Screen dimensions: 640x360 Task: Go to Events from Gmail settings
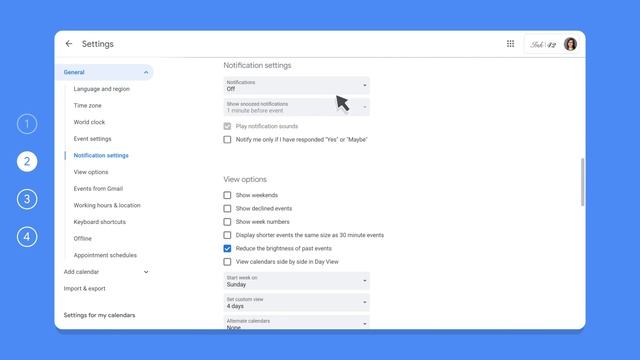[98, 189]
